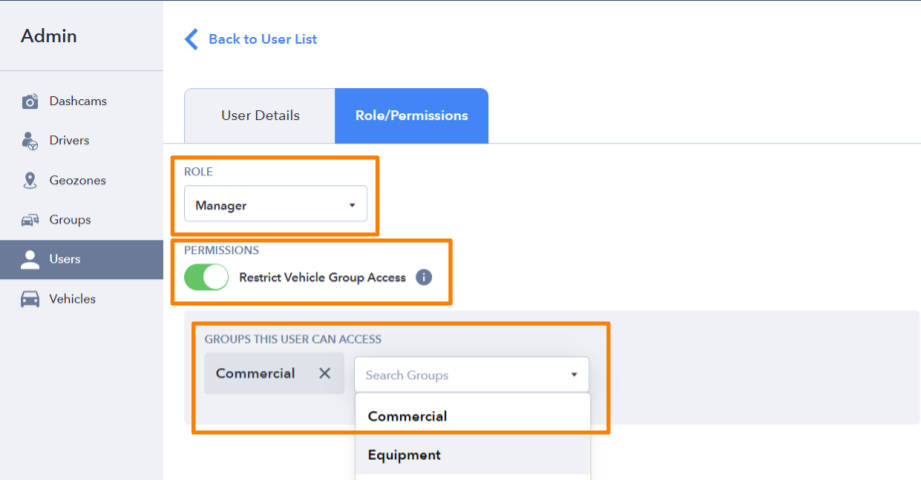Click the blue back chevron arrow
This screenshot has width=921, height=480.
(191, 39)
